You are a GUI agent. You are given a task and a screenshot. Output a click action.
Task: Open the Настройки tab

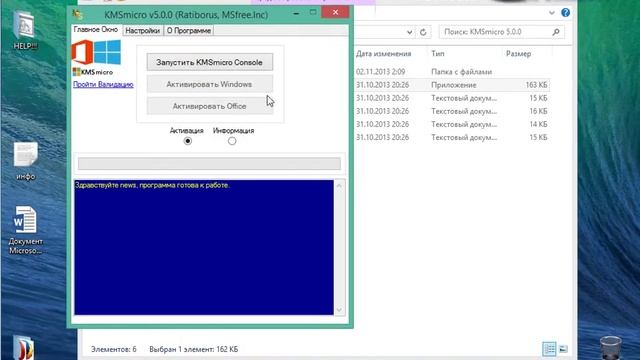coord(142,31)
